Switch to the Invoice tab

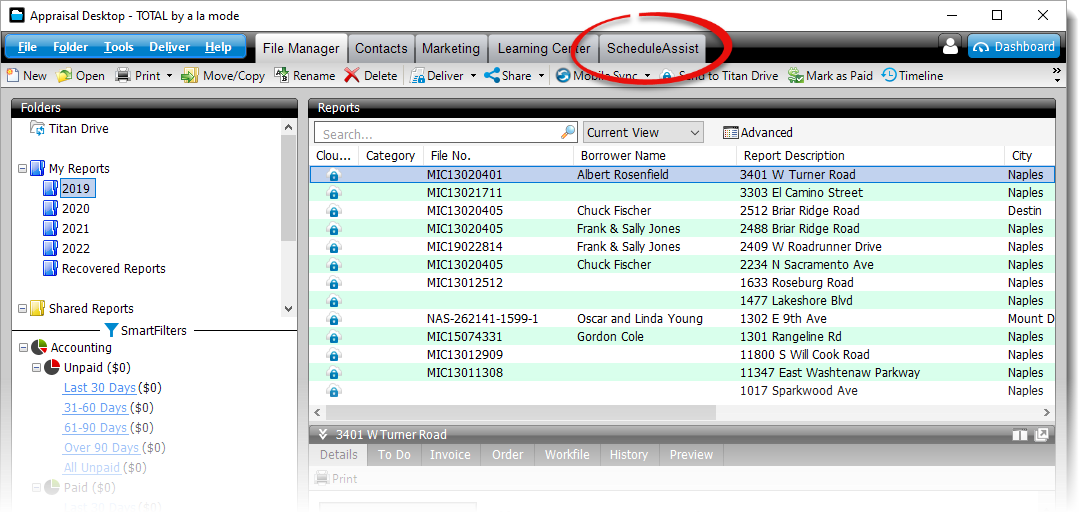pyautogui.click(x=450, y=455)
